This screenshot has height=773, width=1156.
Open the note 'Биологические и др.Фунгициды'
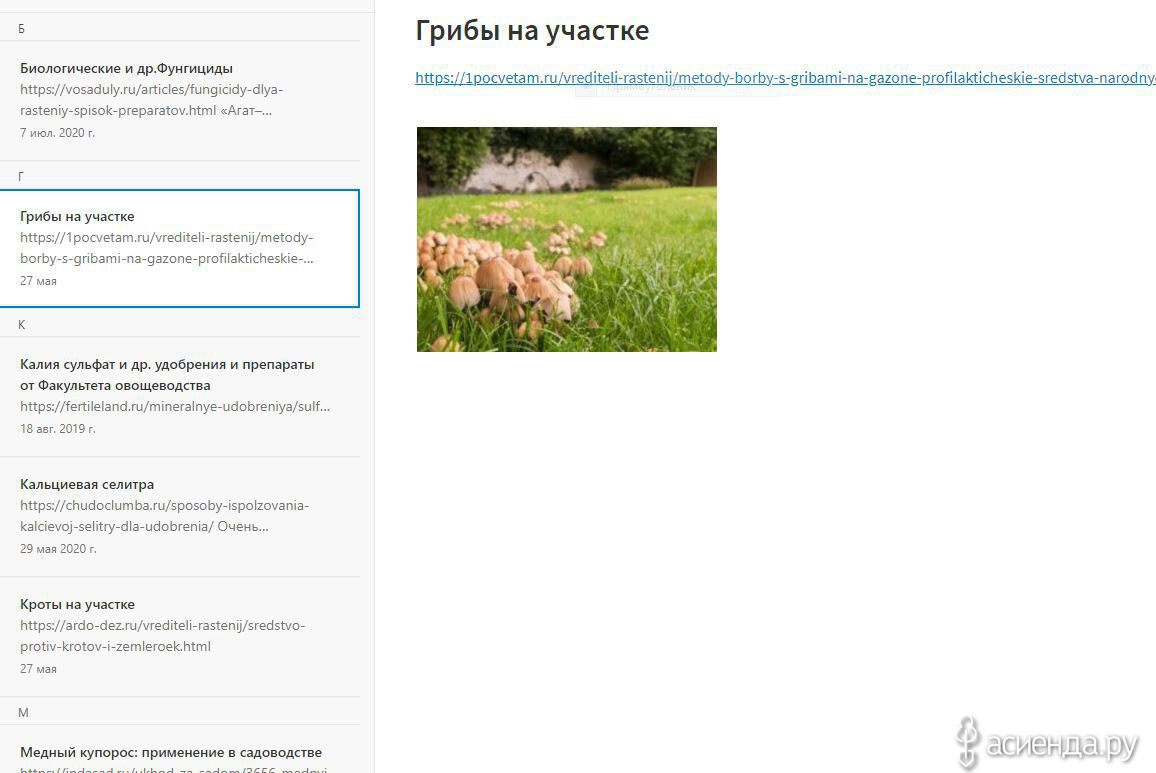[x=180, y=100]
